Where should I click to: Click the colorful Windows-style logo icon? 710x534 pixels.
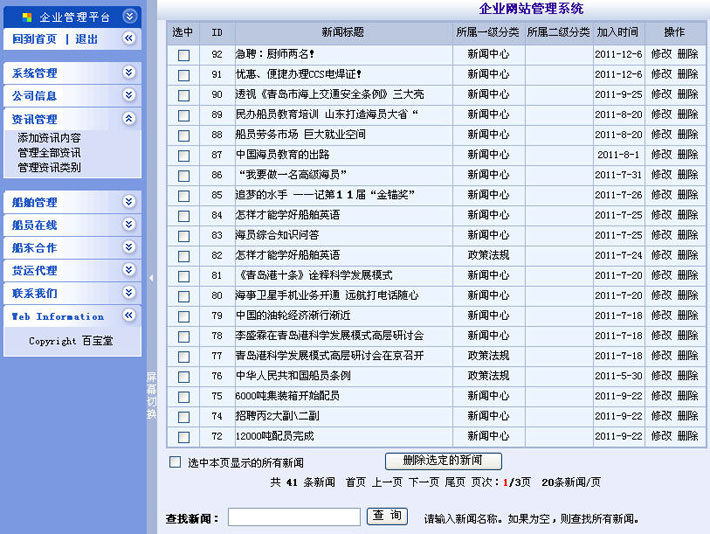point(27,17)
